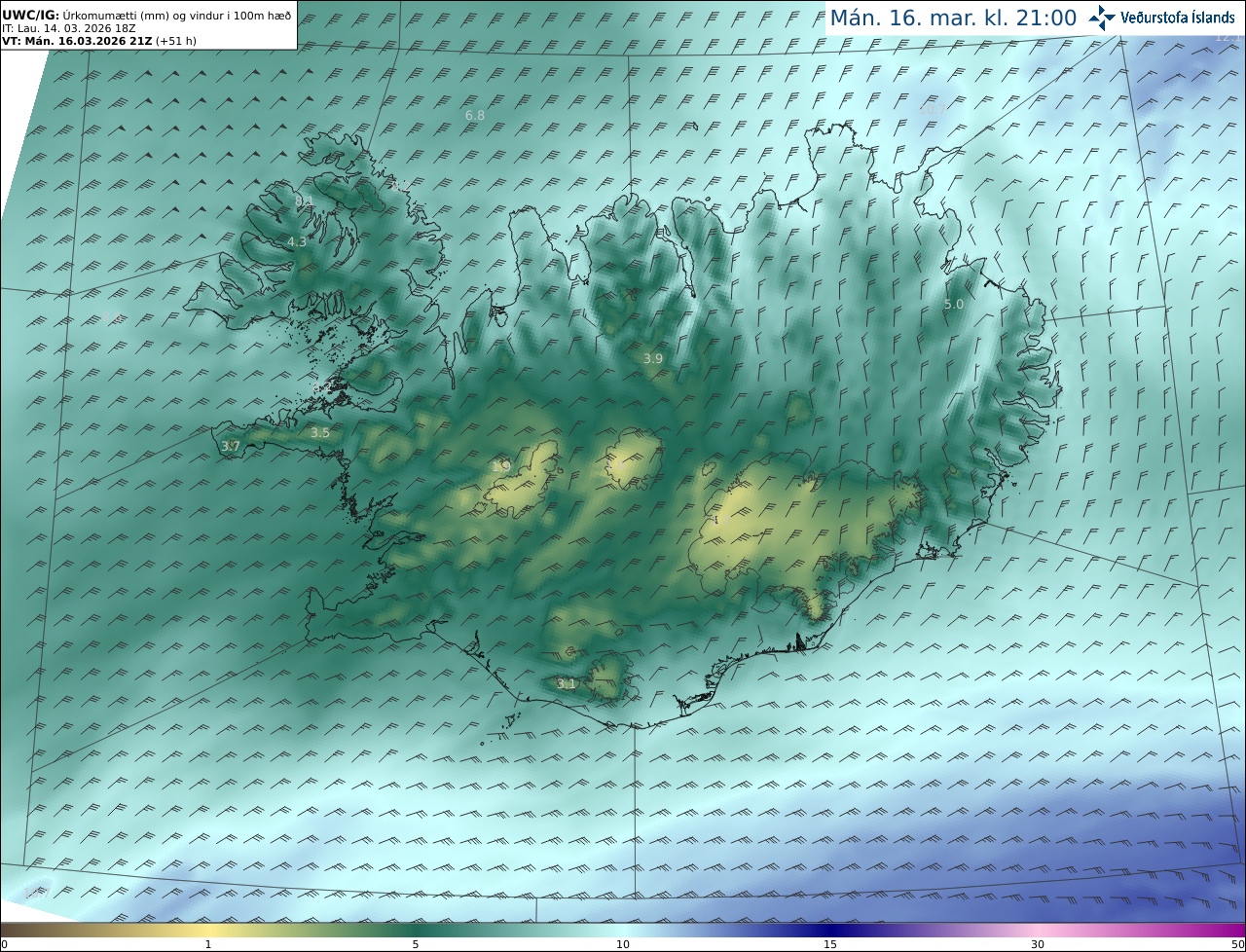Click the color scale label 30
The height and width of the screenshot is (952, 1246).
pyautogui.click(x=1038, y=944)
